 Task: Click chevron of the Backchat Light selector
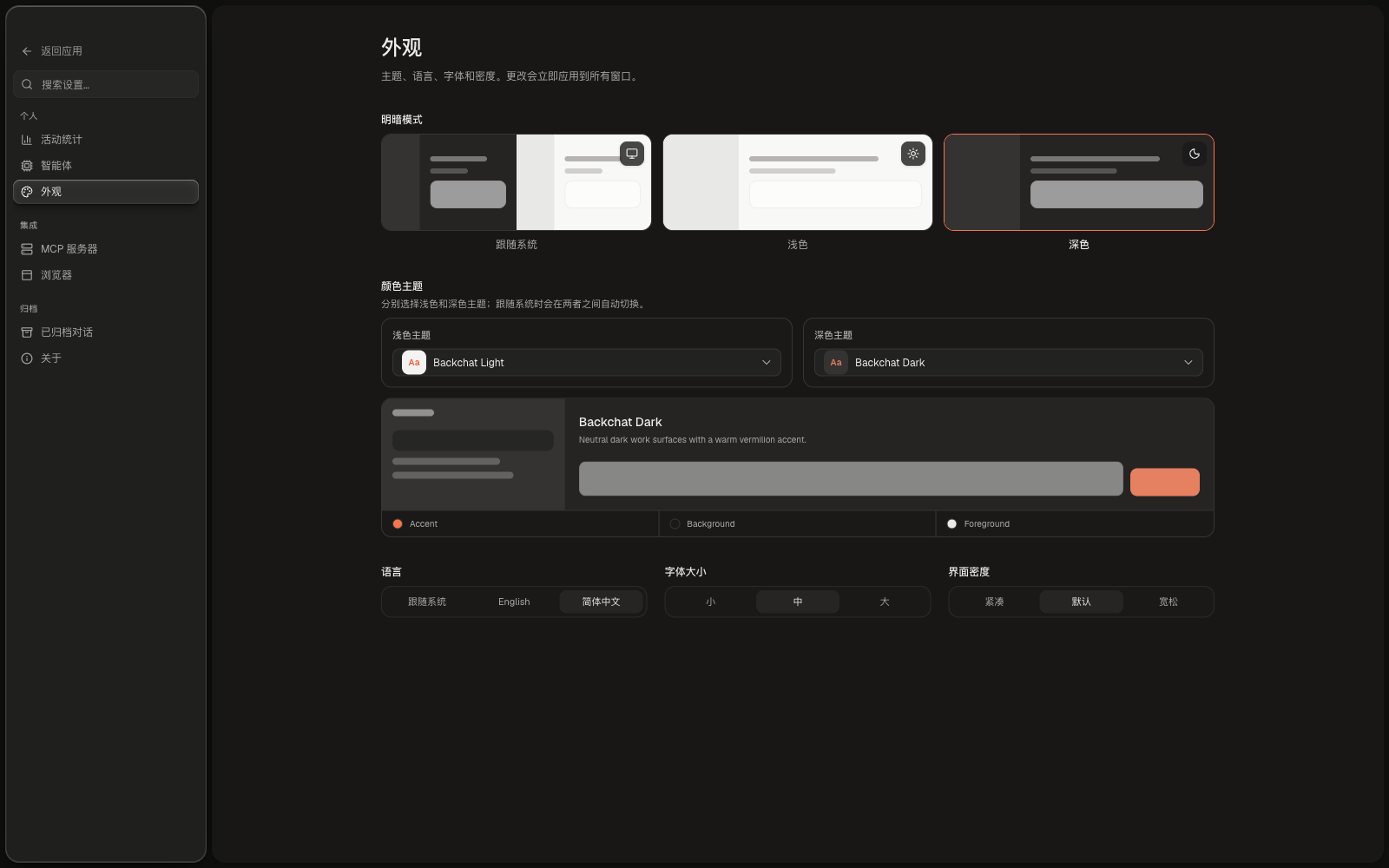click(x=767, y=363)
